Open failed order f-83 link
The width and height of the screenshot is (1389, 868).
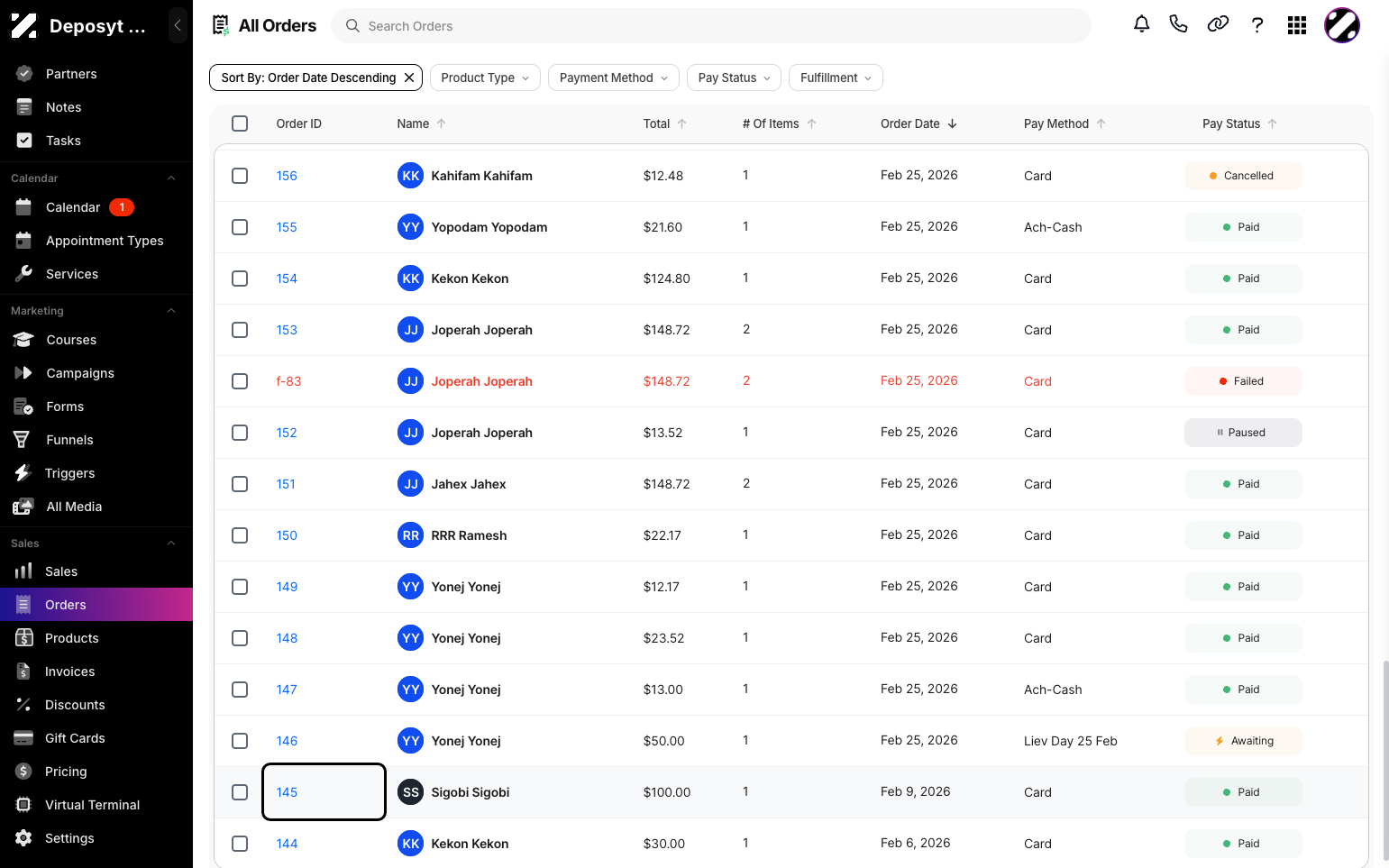pos(288,381)
